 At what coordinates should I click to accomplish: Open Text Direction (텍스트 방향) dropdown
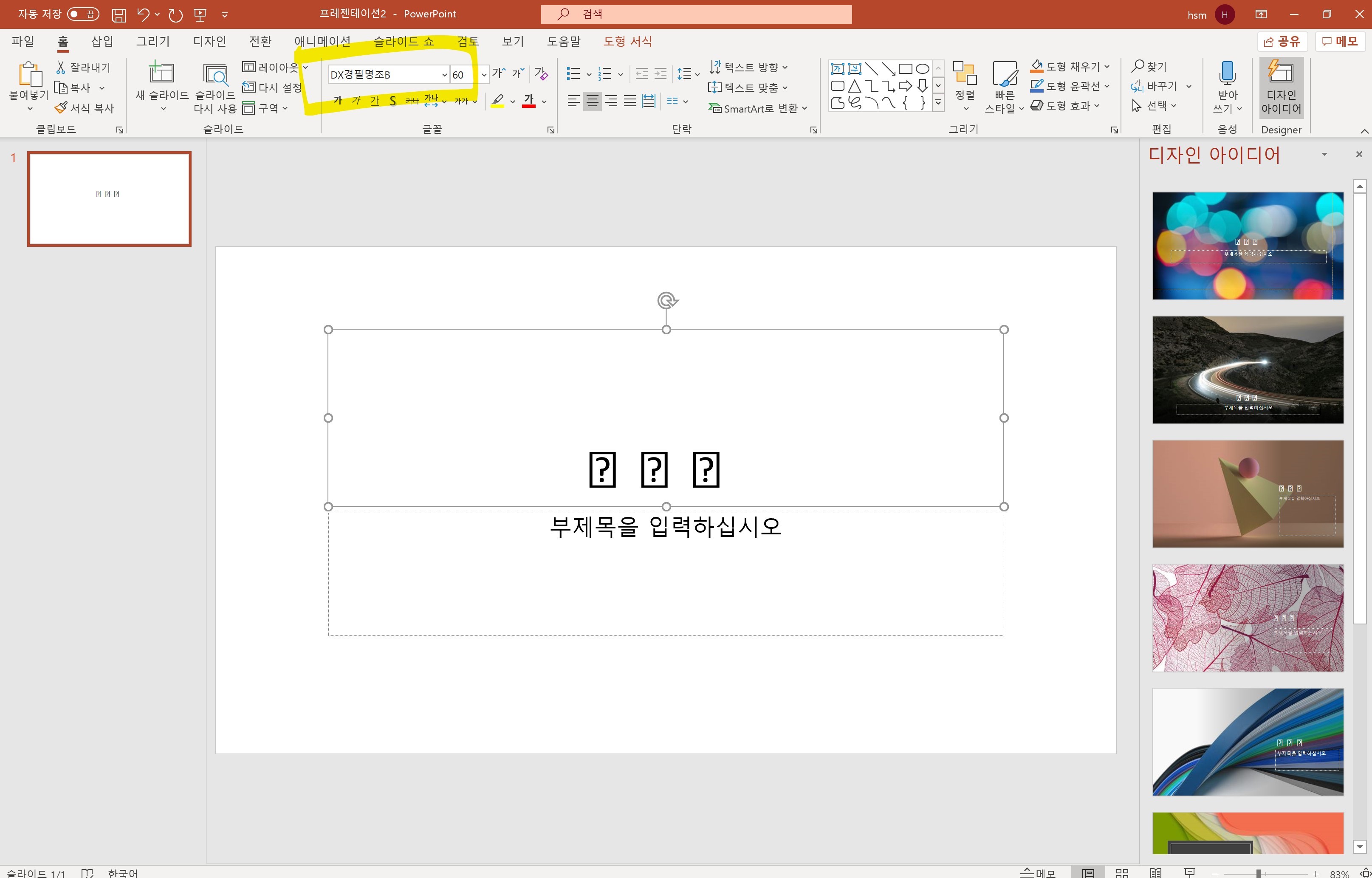[748, 67]
